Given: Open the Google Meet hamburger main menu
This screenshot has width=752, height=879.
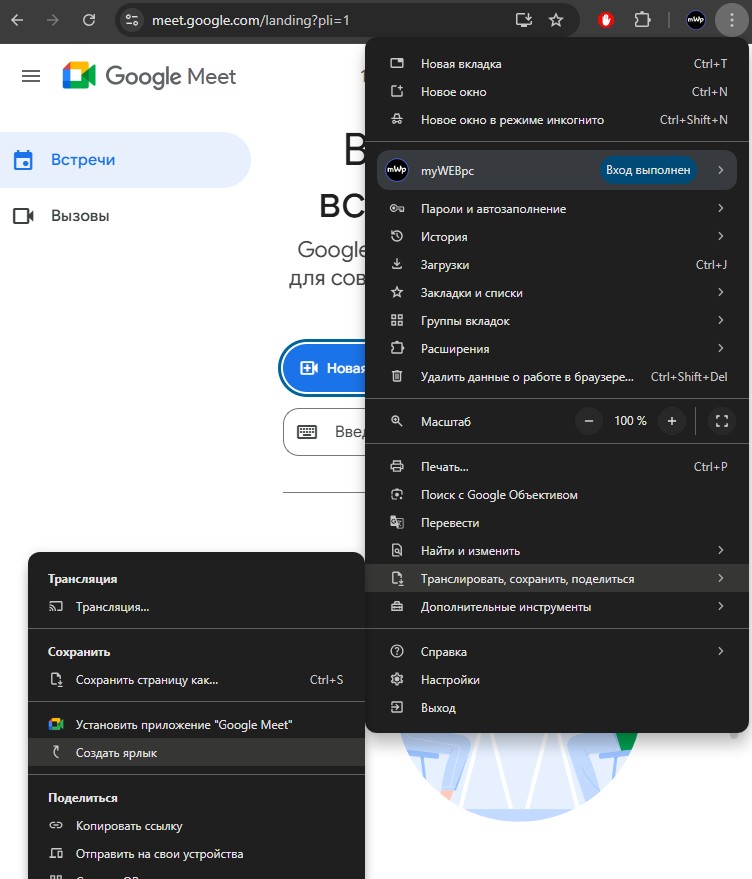Looking at the screenshot, I should point(31,76).
